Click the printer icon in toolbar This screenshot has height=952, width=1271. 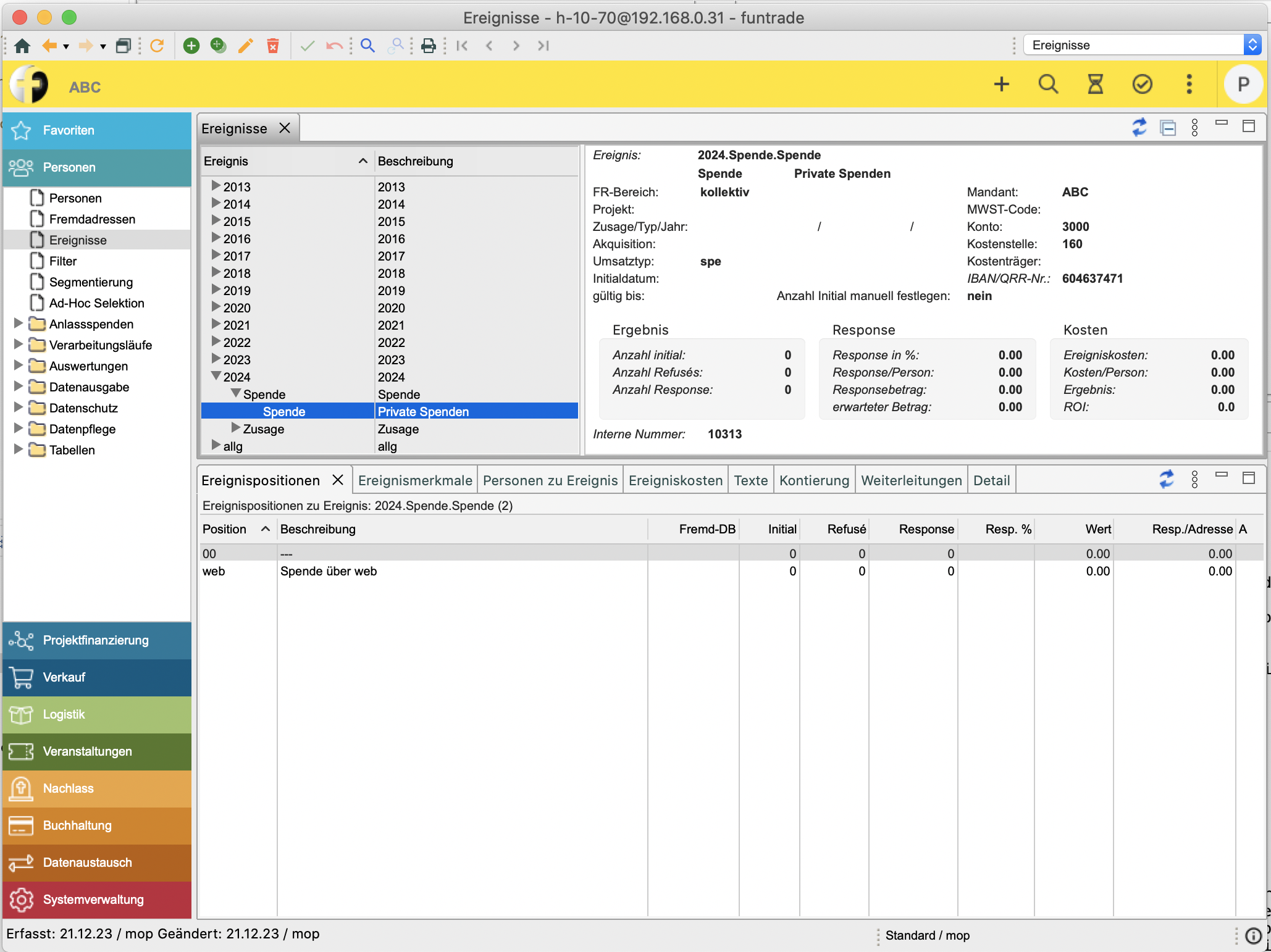tap(428, 46)
